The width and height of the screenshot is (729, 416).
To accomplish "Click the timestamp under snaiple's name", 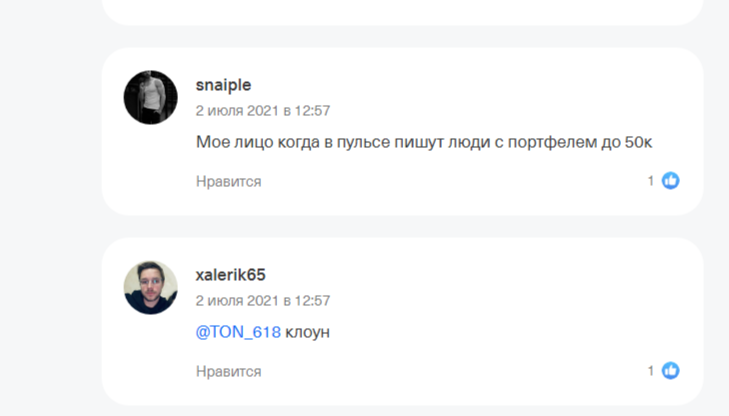I will coord(263,110).
